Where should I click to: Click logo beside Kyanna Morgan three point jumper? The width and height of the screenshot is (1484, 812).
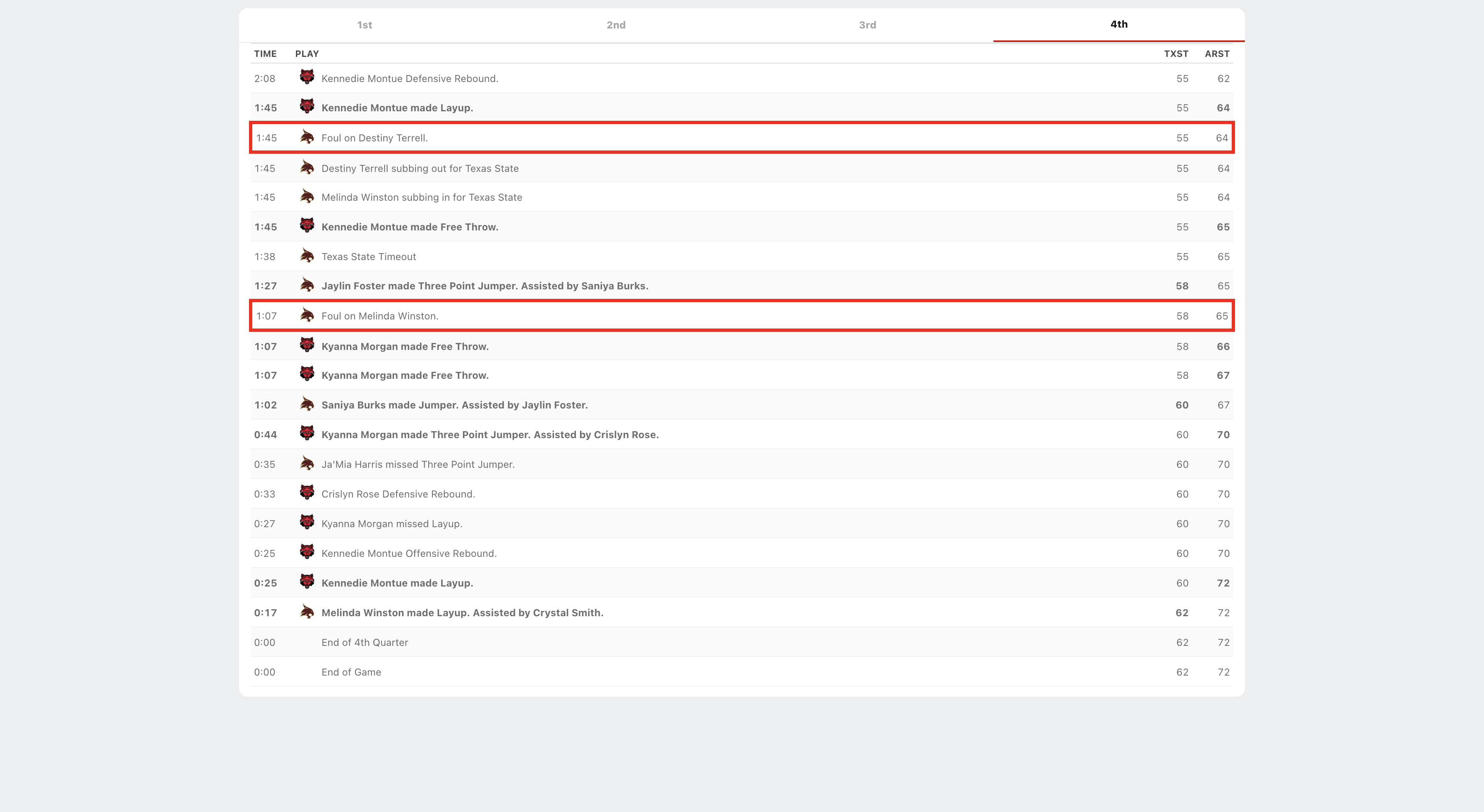pyautogui.click(x=306, y=434)
